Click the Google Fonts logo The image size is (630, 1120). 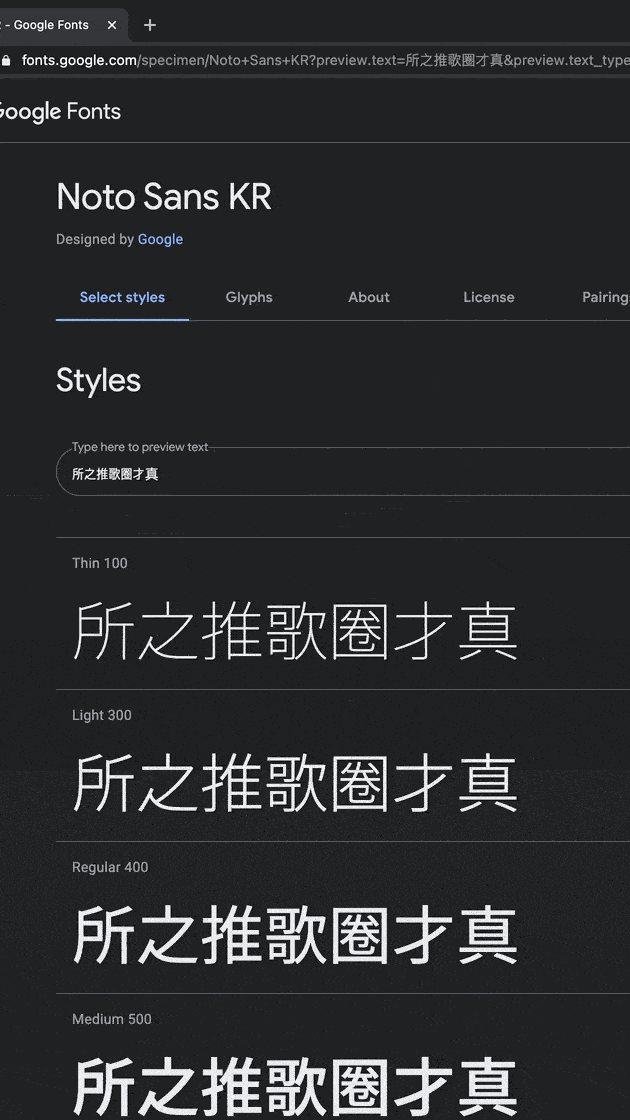[58, 112]
